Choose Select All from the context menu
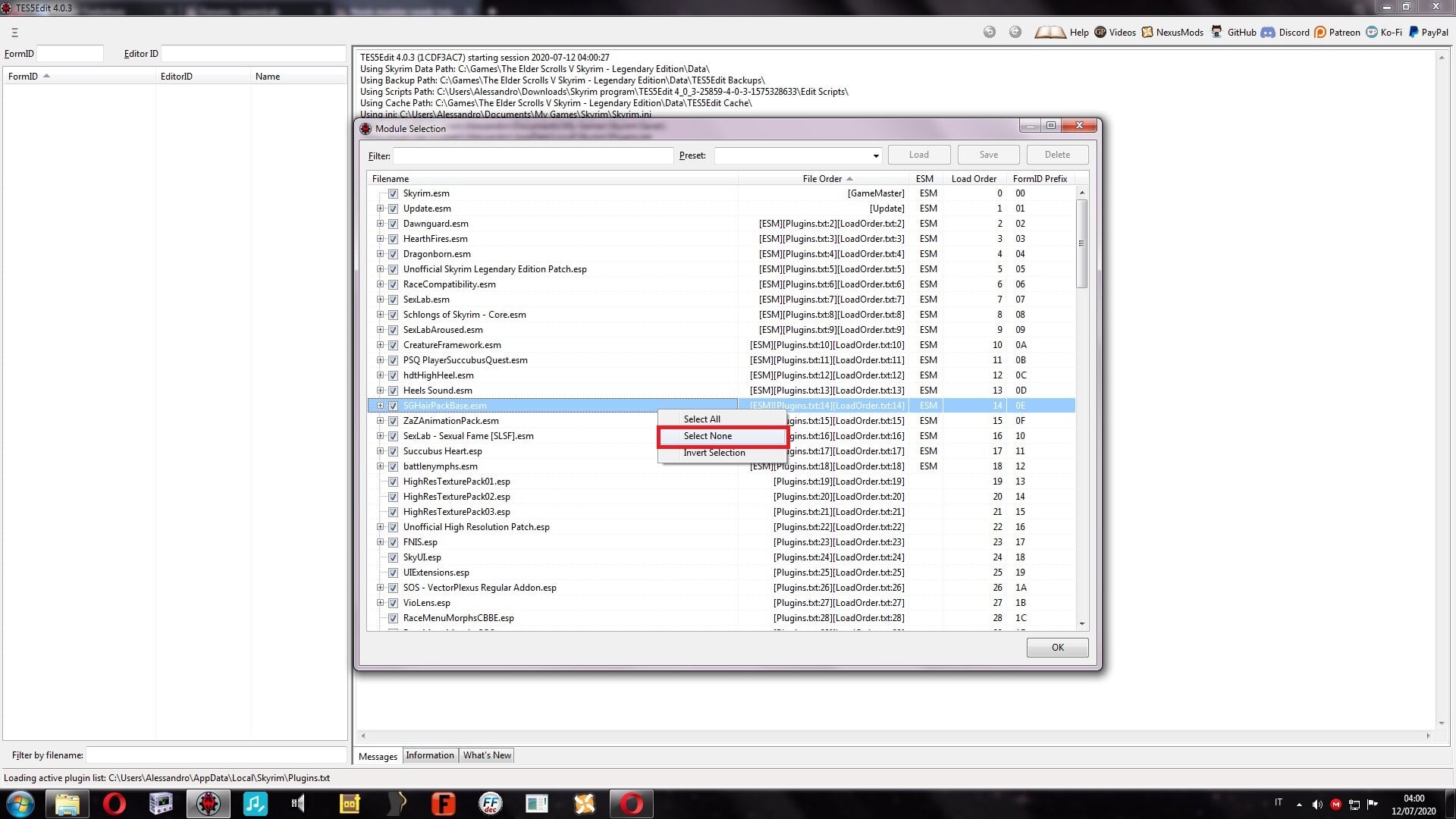 (x=723, y=419)
